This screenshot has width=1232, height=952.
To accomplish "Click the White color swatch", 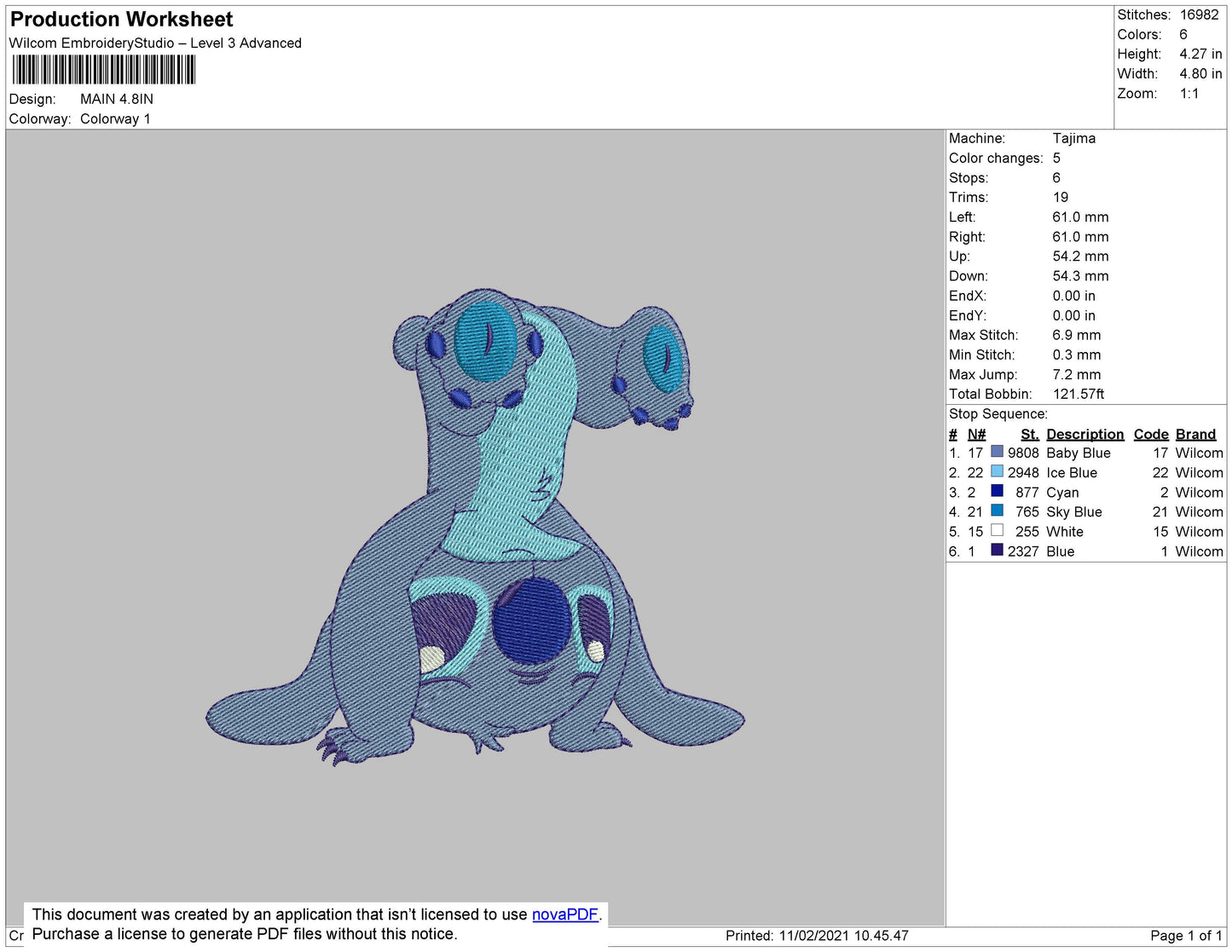I will (x=997, y=530).
